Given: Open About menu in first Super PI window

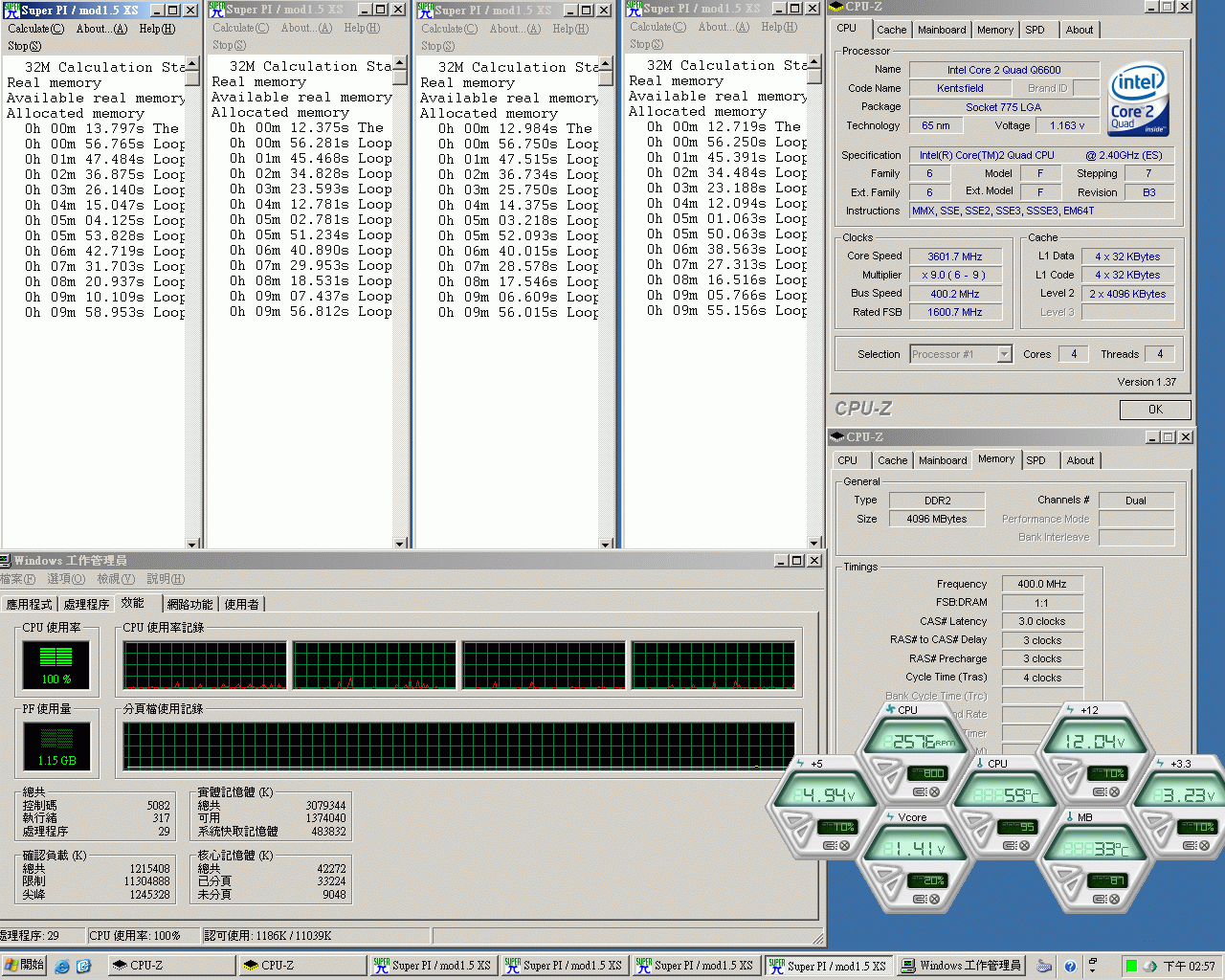Looking at the screenshot, I should pyautogui.click(x=101, y=29).
